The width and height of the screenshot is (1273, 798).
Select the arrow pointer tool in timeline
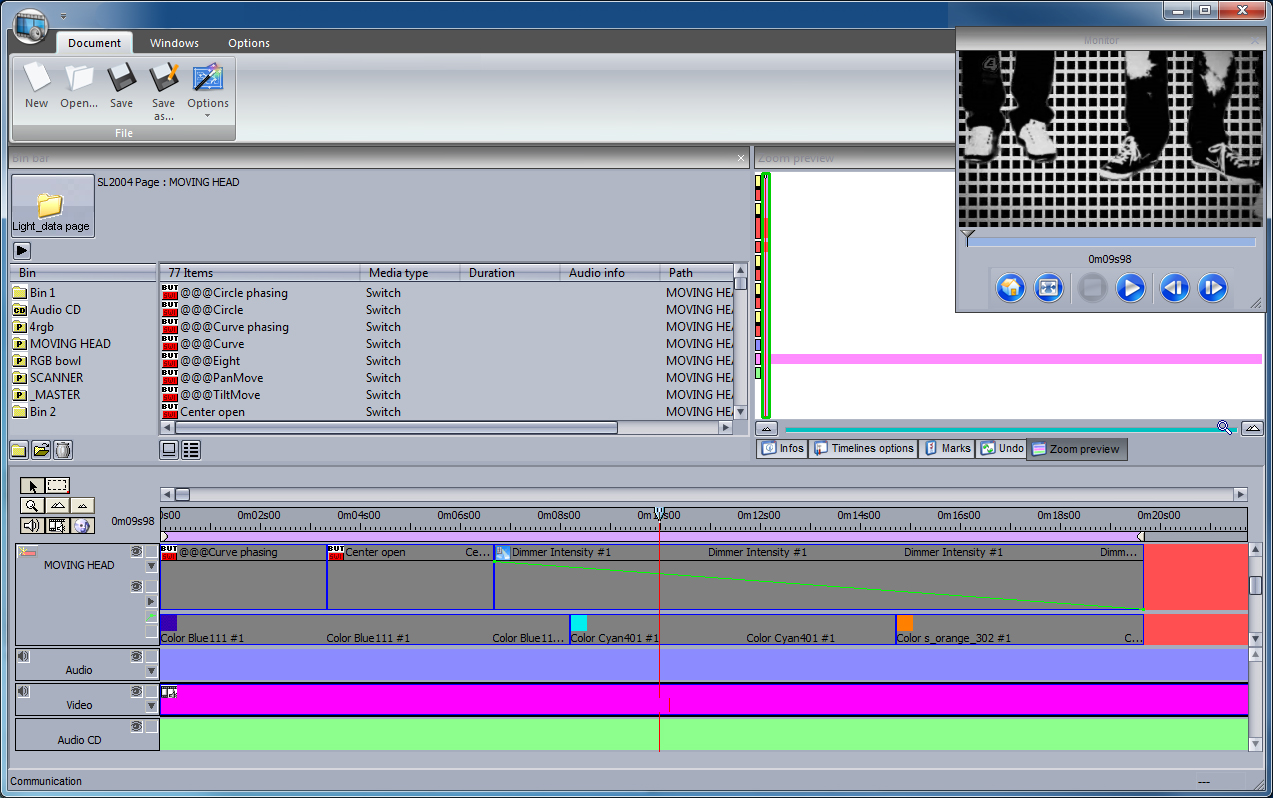(x=32, y=485)
